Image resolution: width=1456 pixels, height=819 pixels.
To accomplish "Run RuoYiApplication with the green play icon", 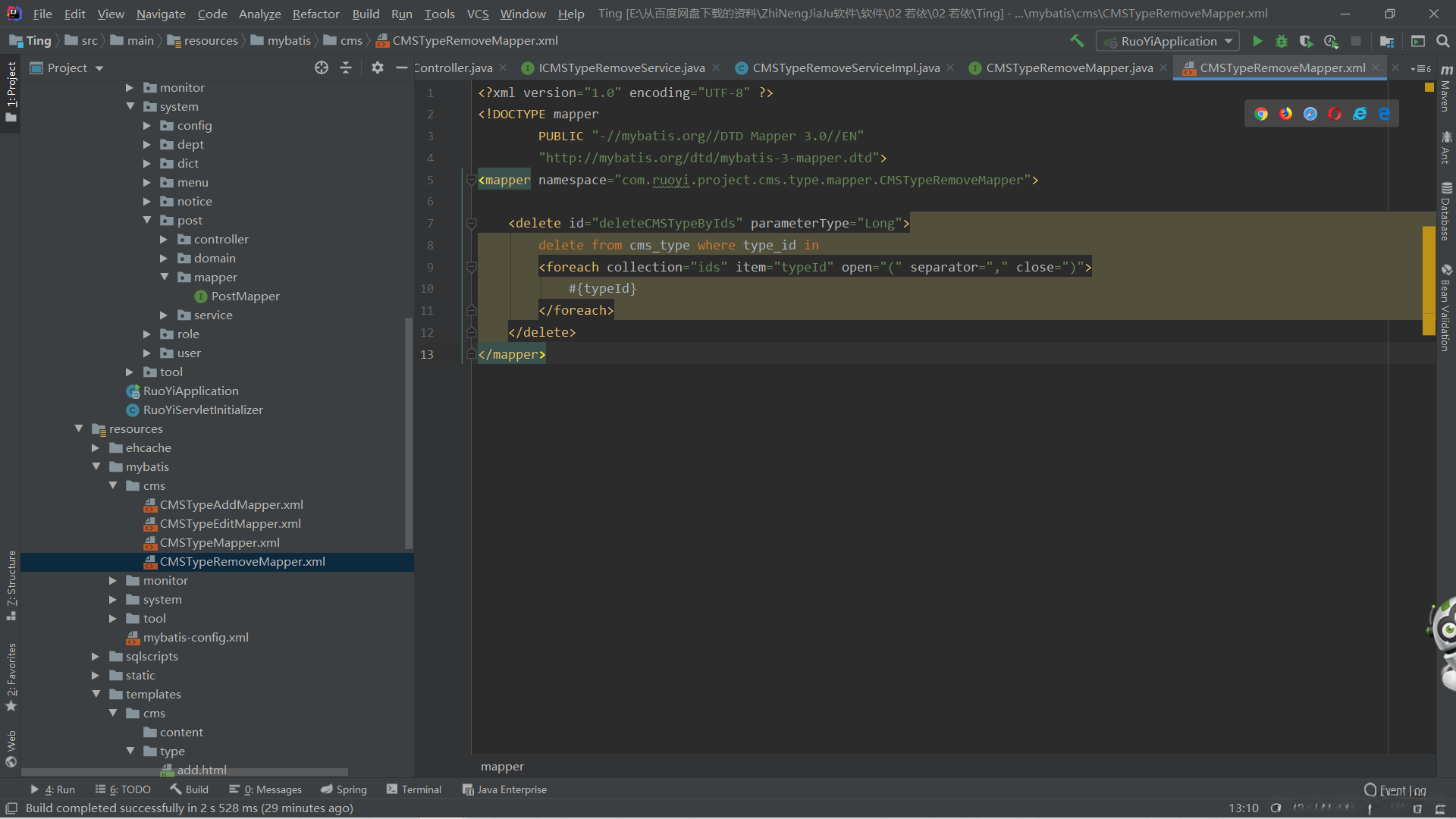I will click(1257, 41).
